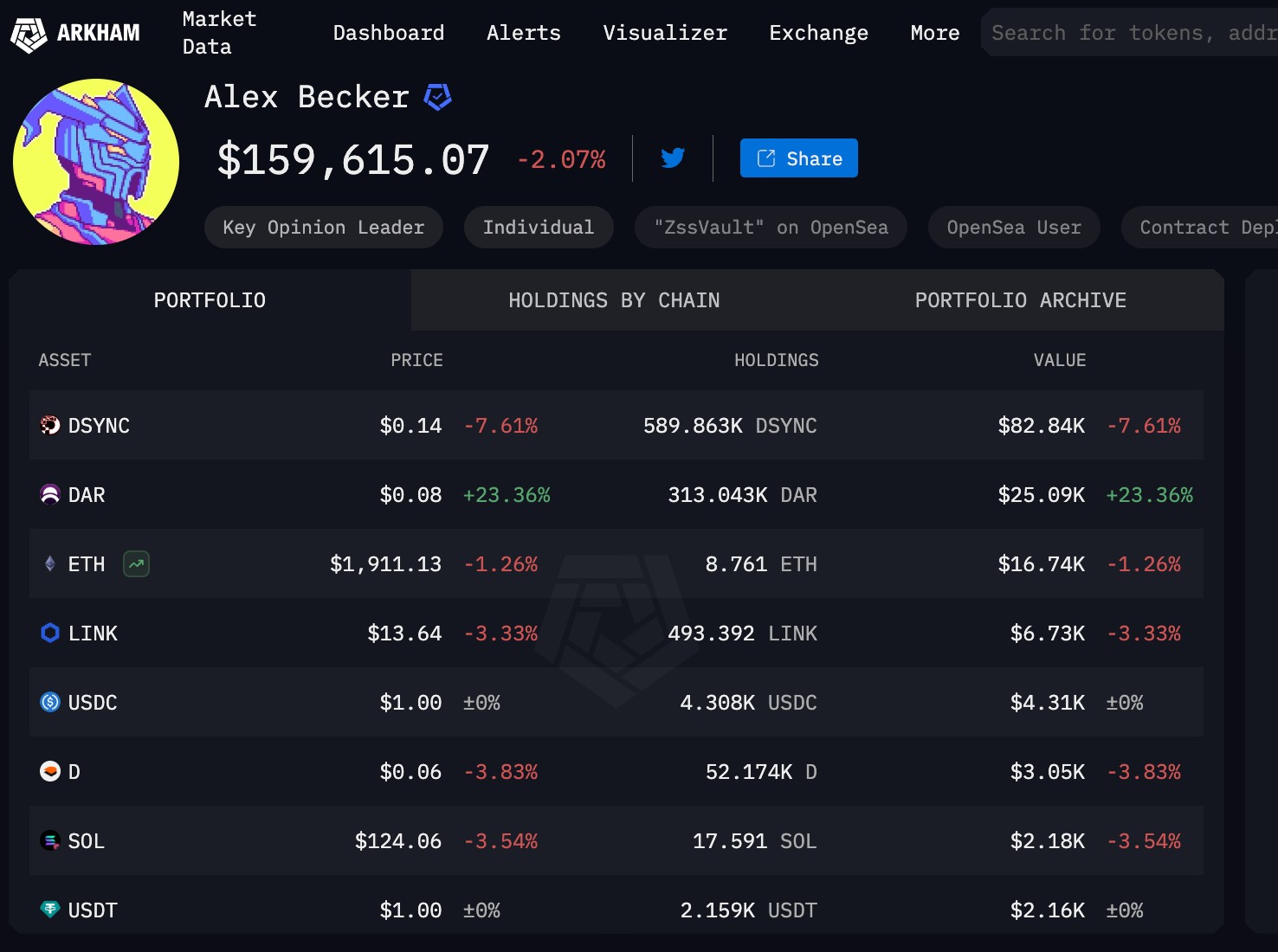1278x952 pixels.
Task: Click the USDC token icon
Action: [48, 702]
